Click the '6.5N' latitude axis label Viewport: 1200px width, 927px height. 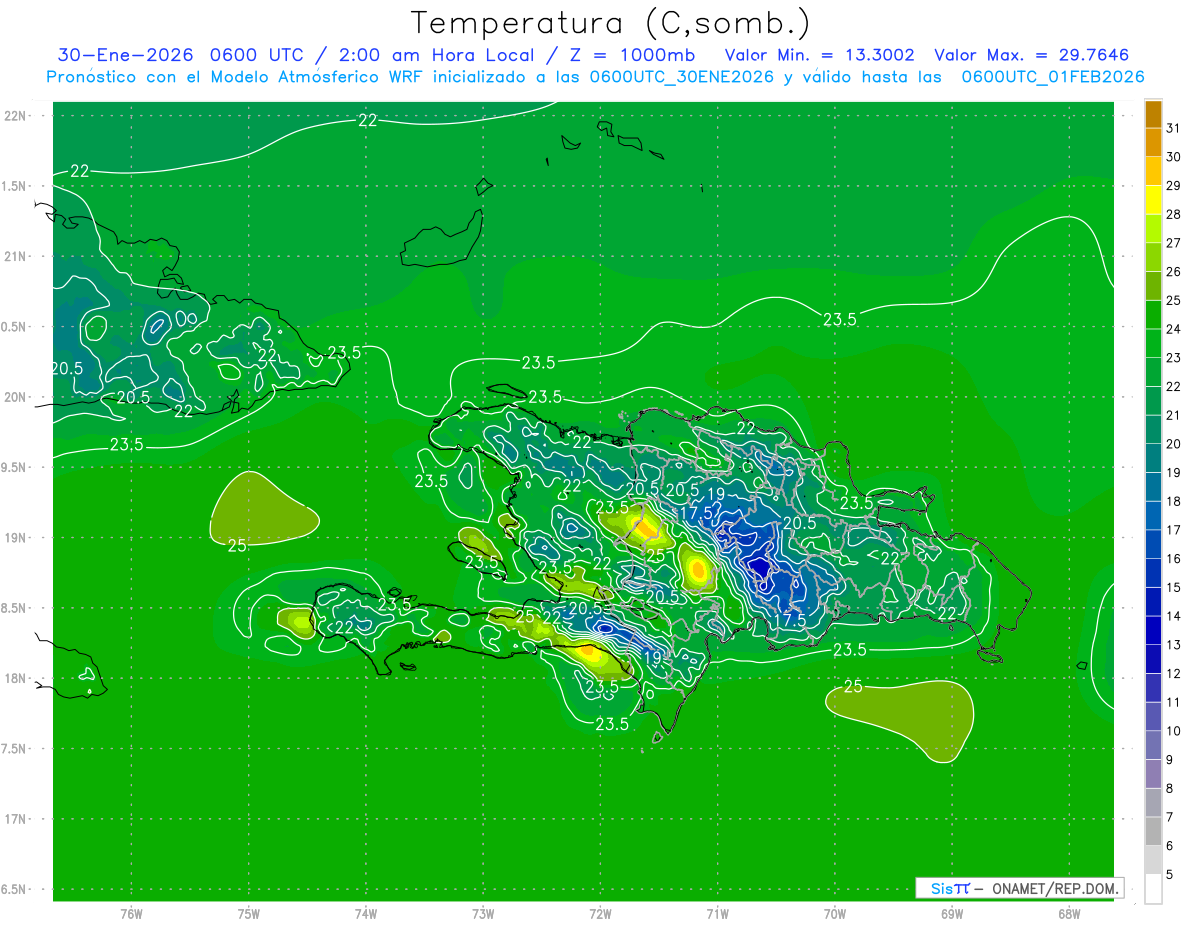pos(16,889)
